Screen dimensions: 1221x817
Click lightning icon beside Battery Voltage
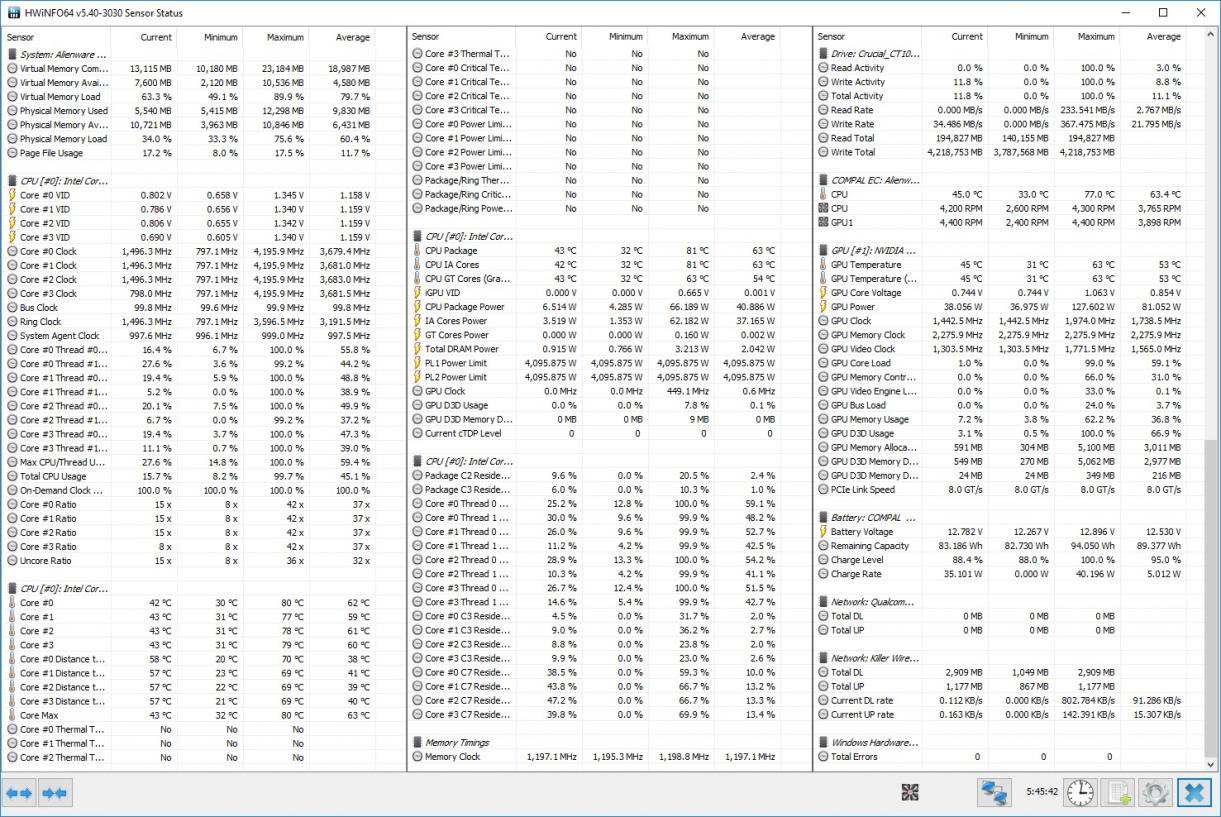point(823,532)
